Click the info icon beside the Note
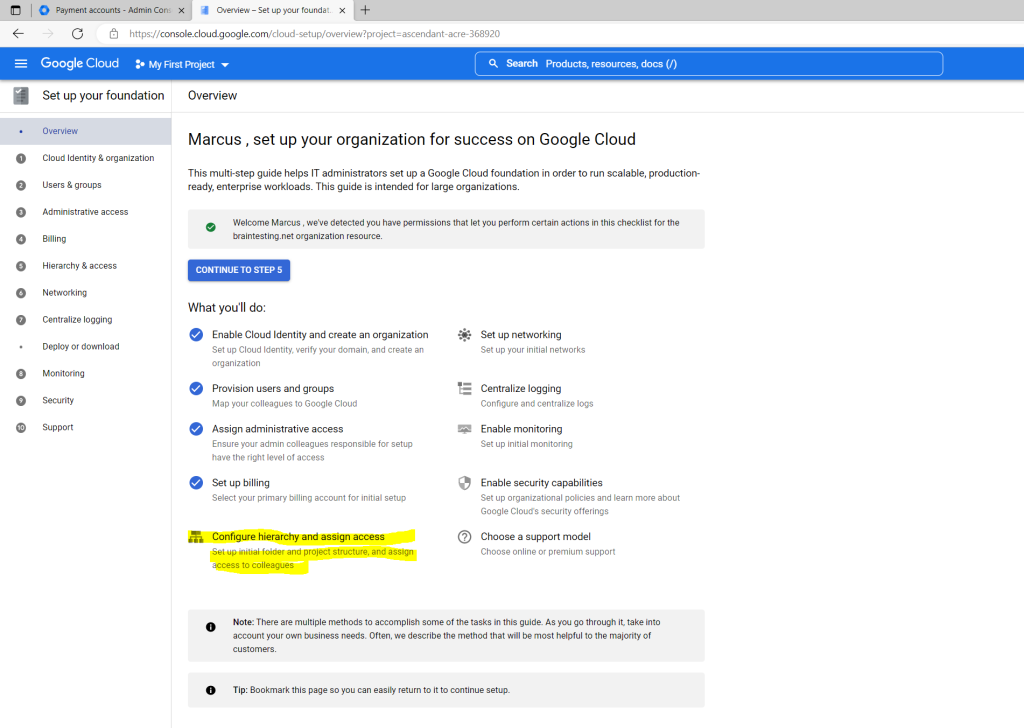 (210, 627)
